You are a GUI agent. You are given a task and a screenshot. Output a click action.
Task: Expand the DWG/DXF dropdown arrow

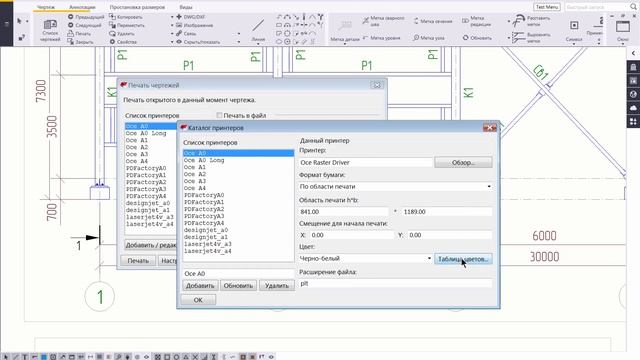coord(172,17)
